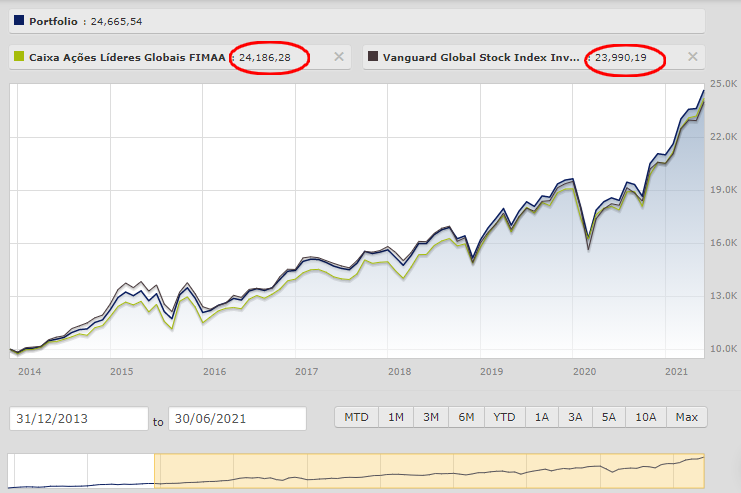Show the 5A period chart

[609, 417]
